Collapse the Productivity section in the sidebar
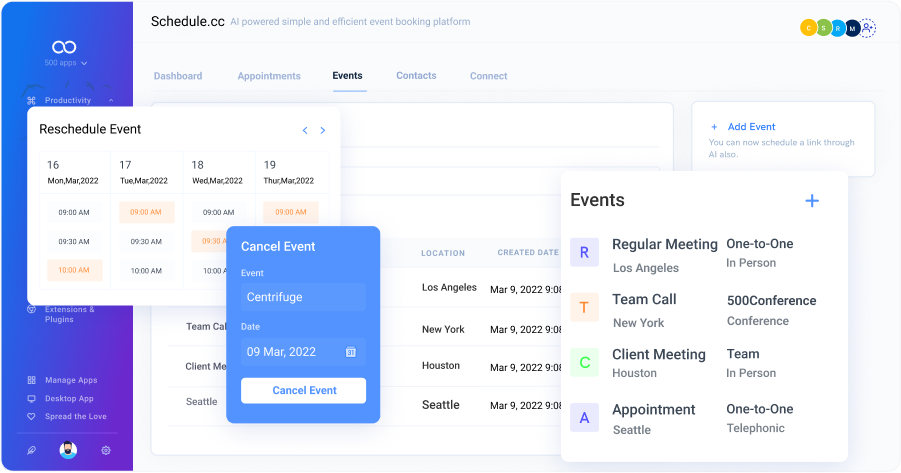The image size is (901, 473). click(110, 100)
